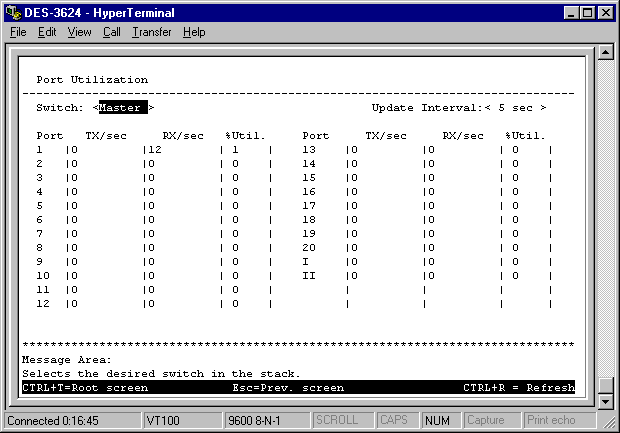Click the CAPS status indicator

pos(397,420)
